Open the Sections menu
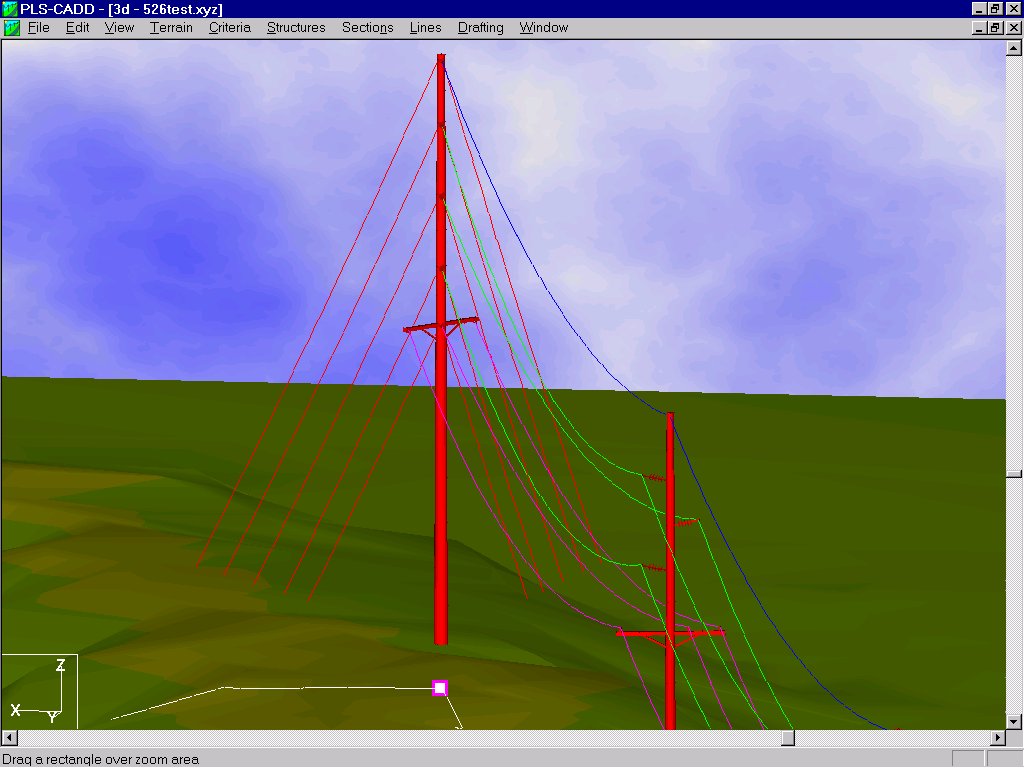 pyautogui.click(x=367, y=27)
